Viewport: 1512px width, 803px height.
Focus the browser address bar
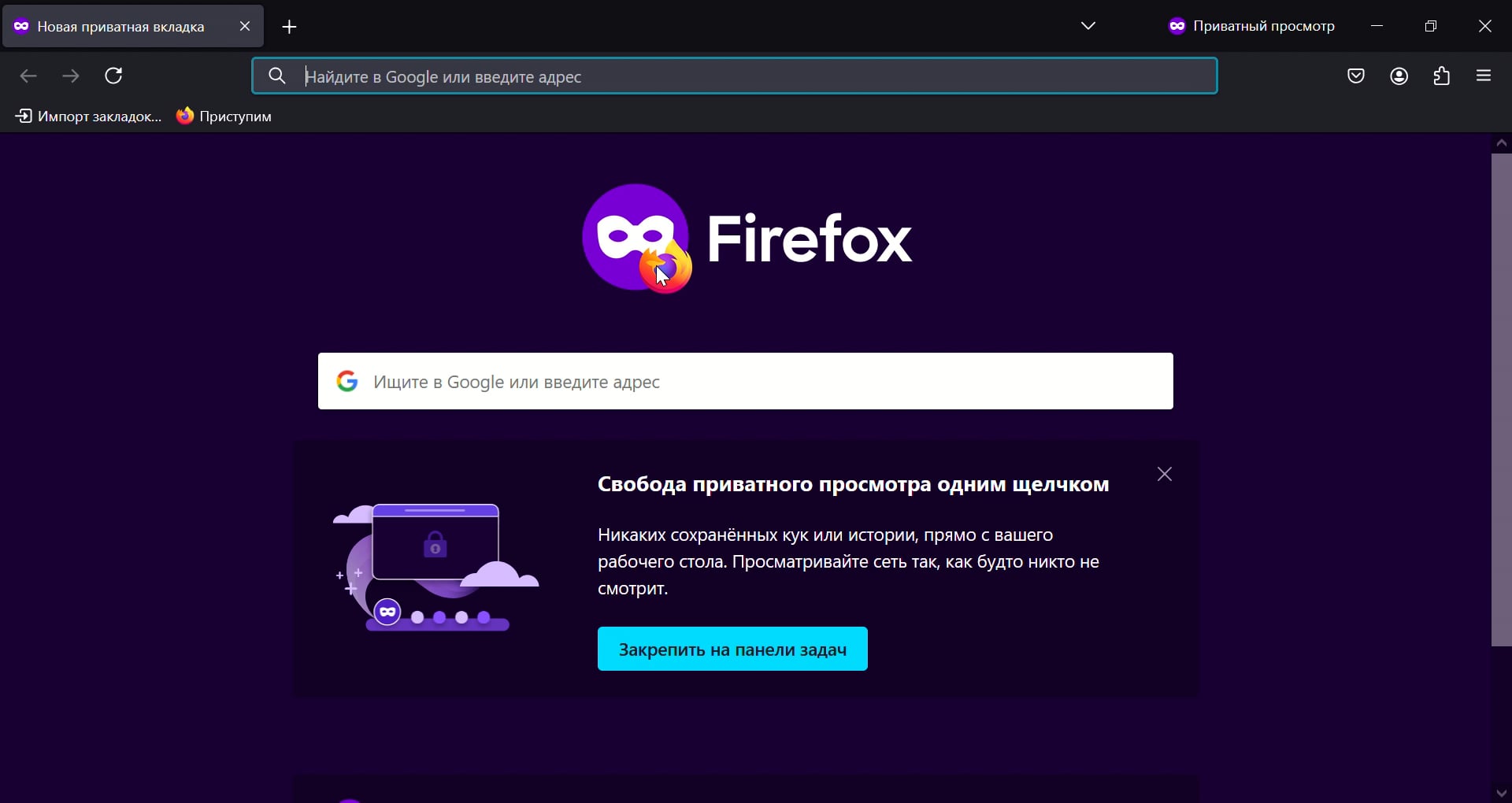click(x=732, y=76)
